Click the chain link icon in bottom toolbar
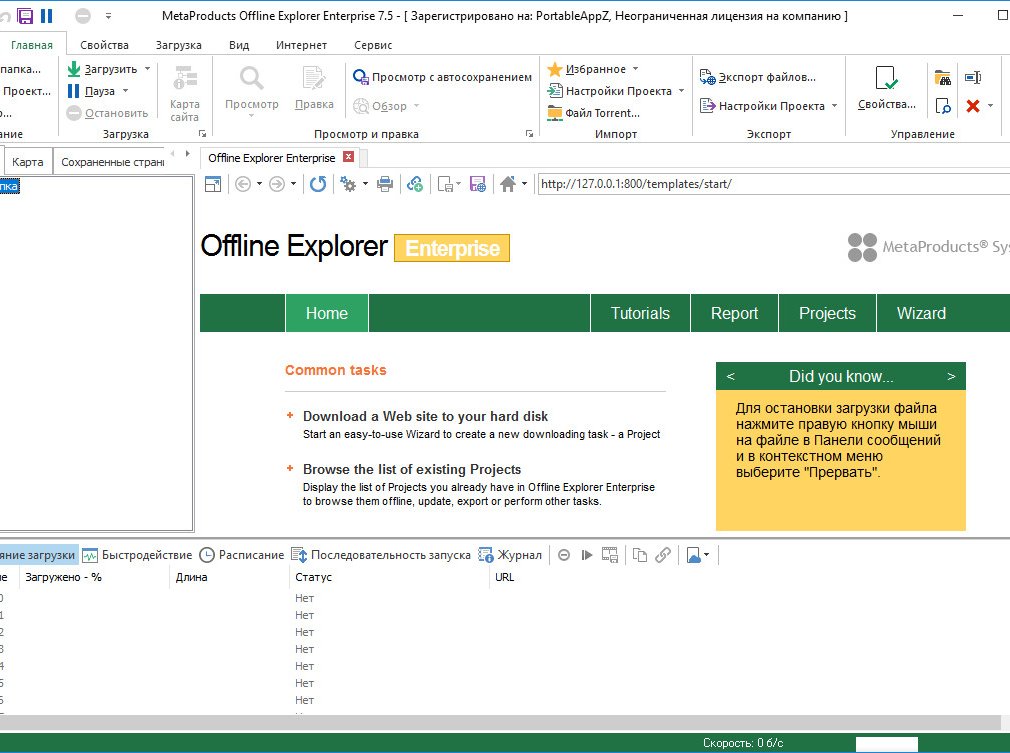 click(663, 555)
